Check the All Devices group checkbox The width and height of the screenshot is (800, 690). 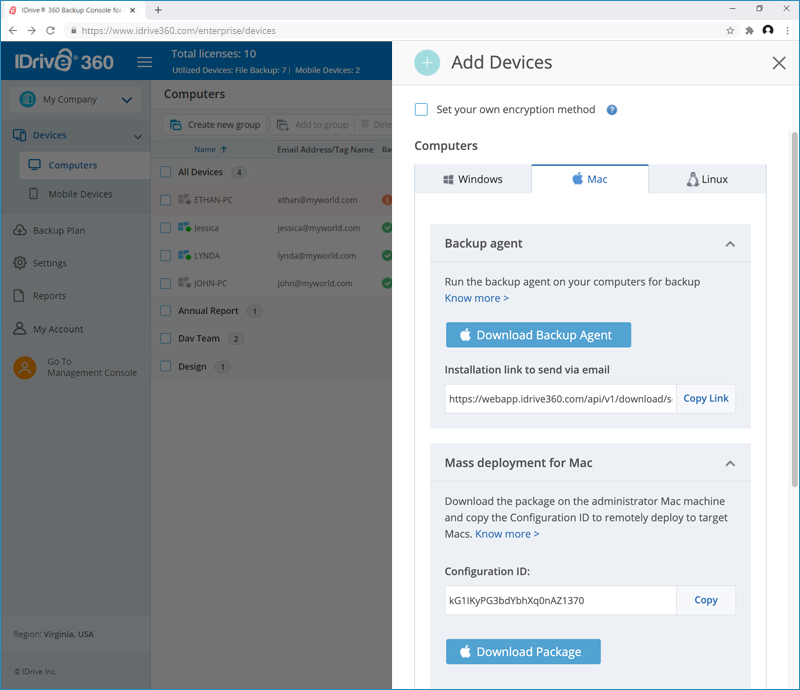tap(165, 172)
